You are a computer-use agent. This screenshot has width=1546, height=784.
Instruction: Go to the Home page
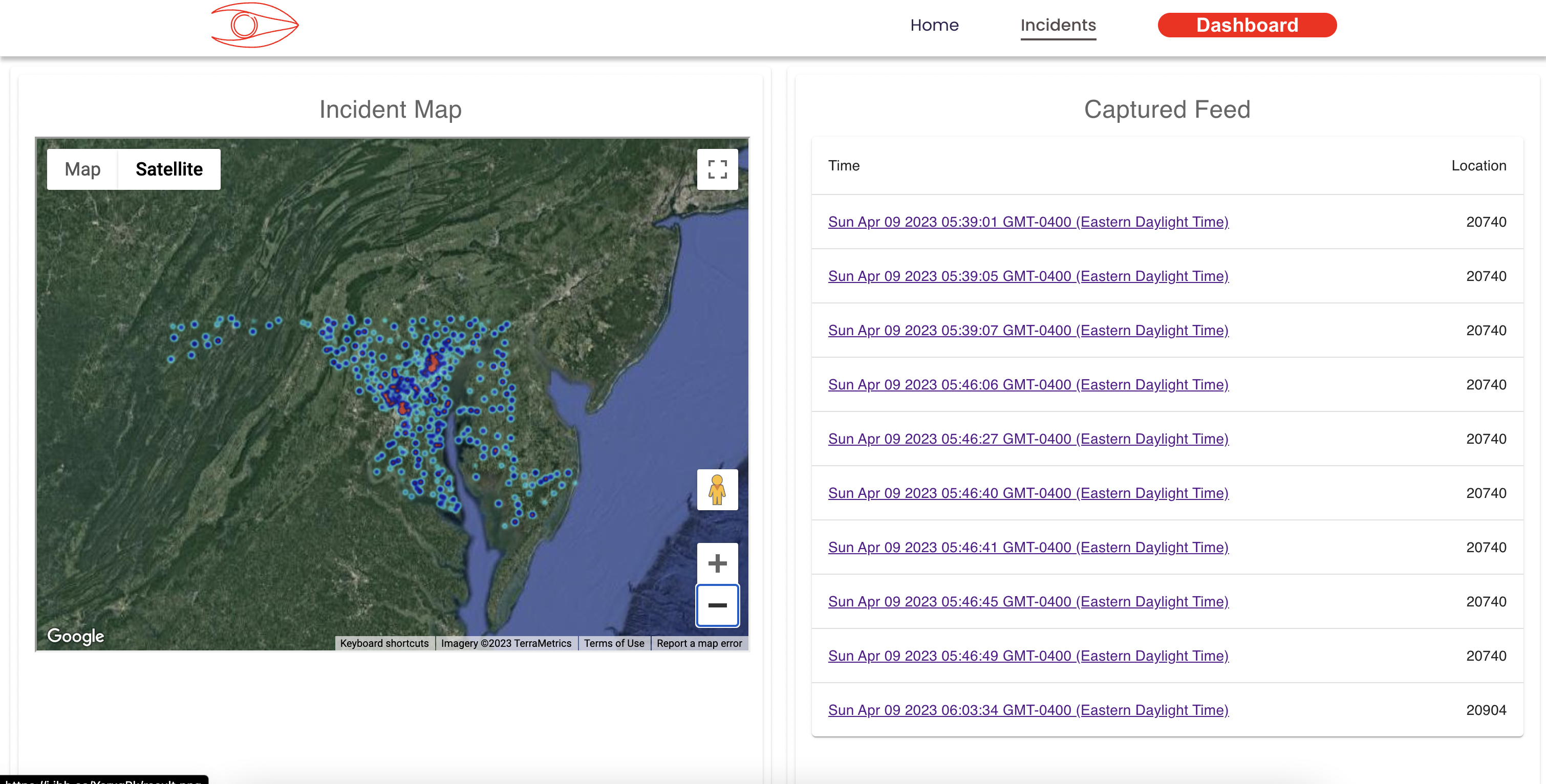pos(934,25)
